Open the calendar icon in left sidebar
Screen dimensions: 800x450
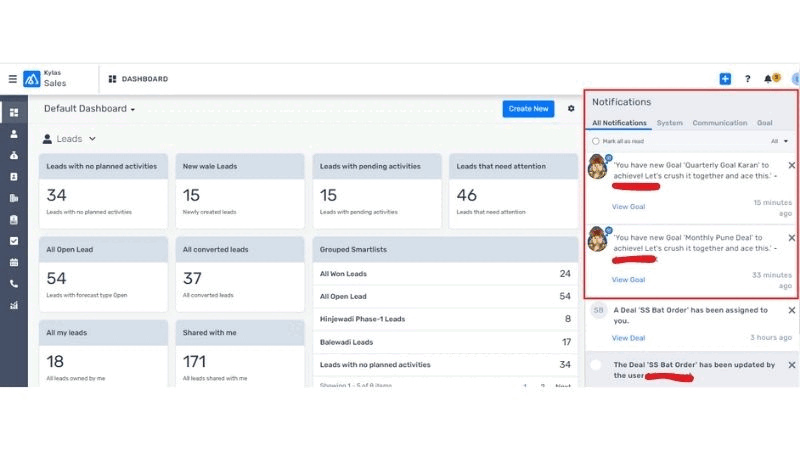(x=14, y=262)
